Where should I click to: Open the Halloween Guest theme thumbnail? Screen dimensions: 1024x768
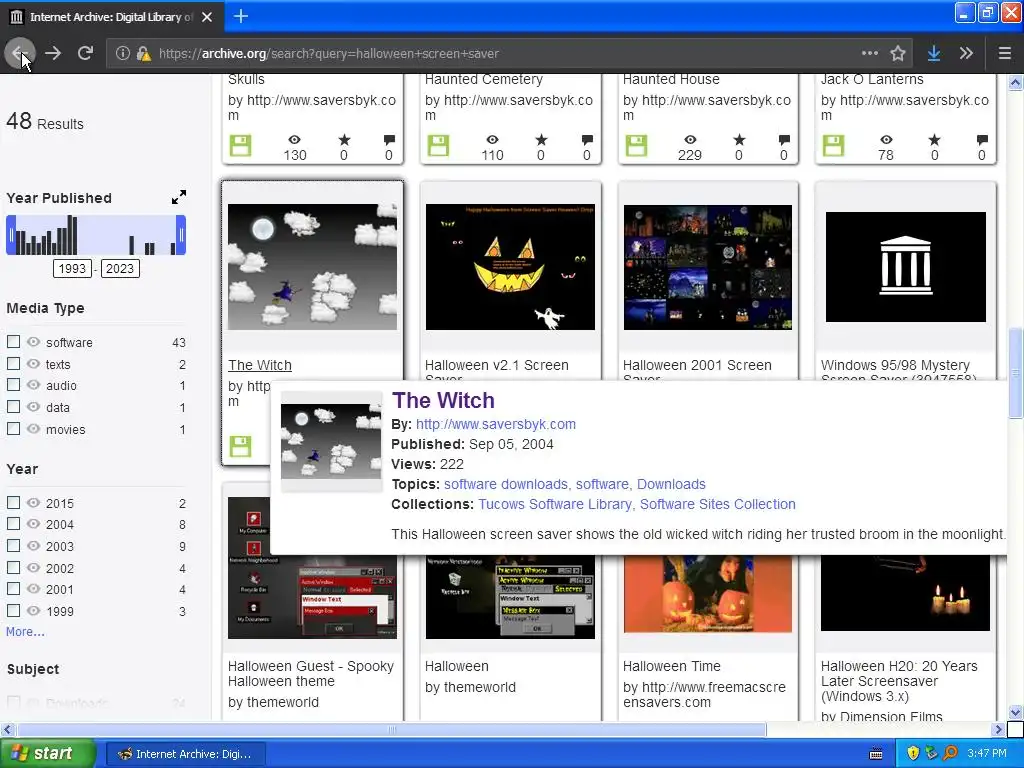(x=312, y=568)
